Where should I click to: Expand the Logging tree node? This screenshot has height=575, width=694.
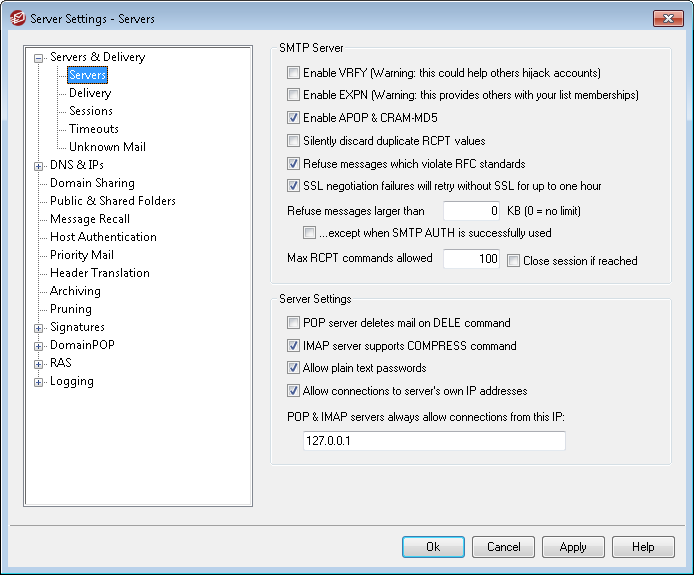pos(39,382)
